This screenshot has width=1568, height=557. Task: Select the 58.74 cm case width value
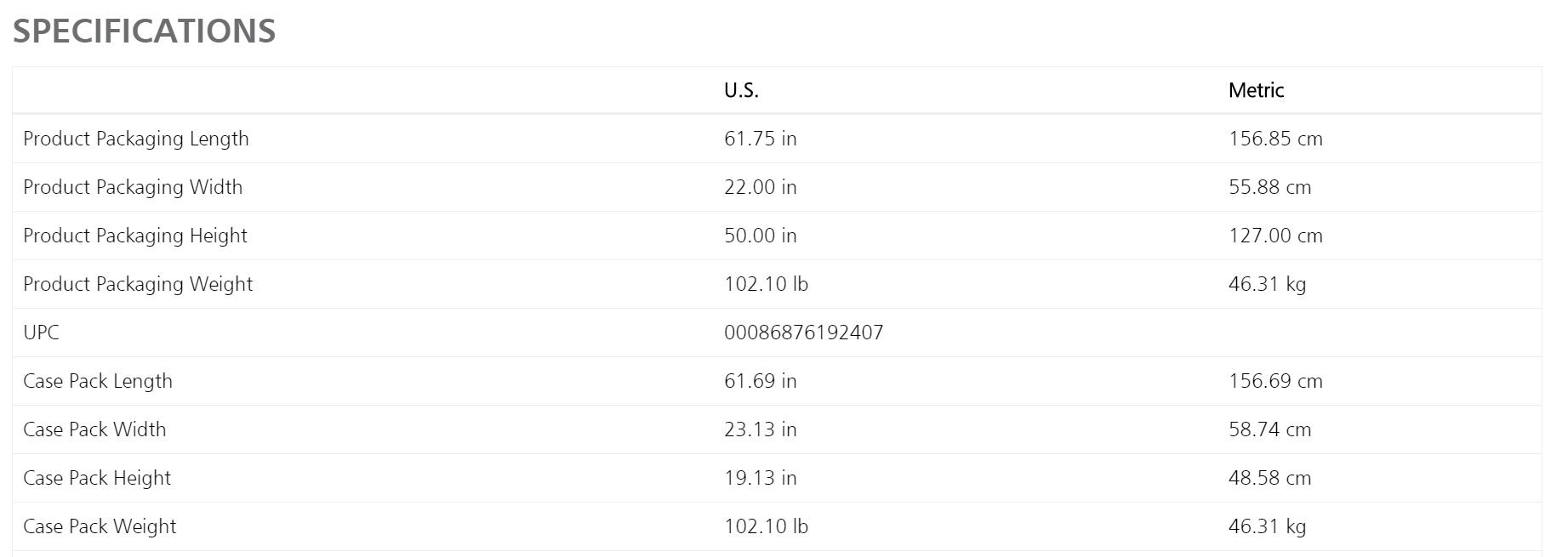(1269, 429)
